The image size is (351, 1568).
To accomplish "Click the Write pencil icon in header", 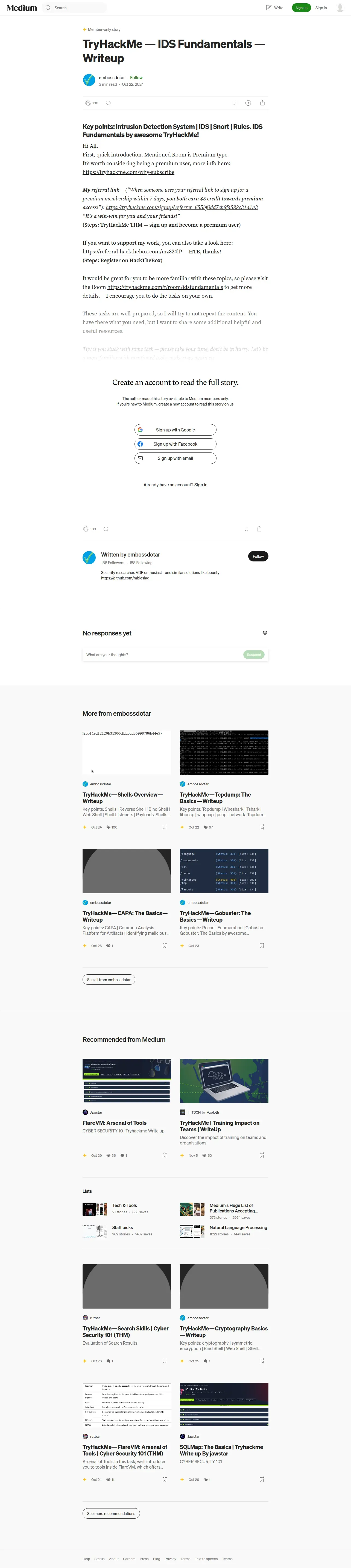I will (269, 8).
